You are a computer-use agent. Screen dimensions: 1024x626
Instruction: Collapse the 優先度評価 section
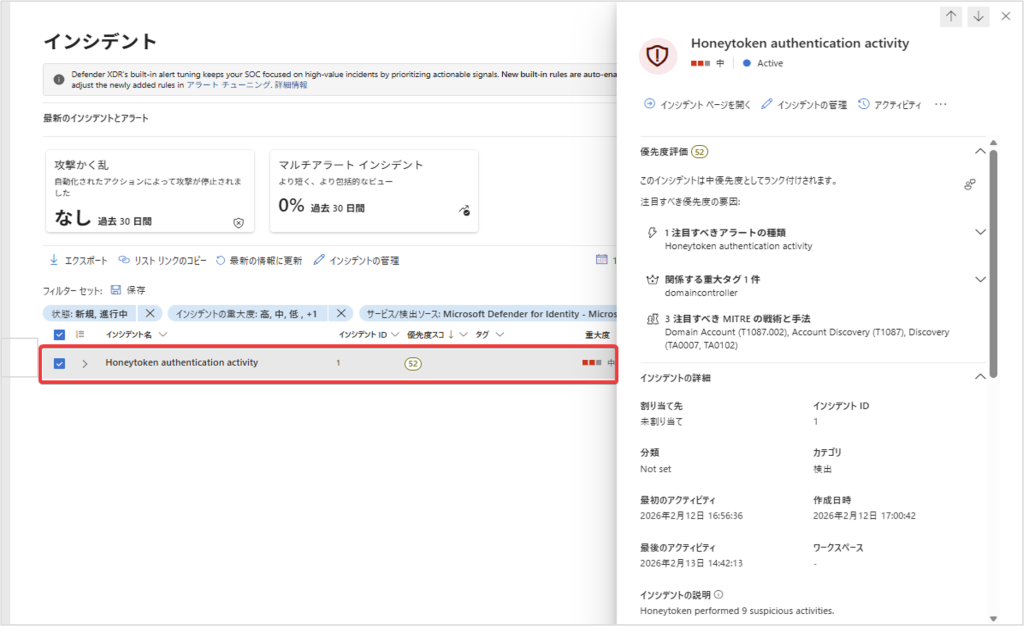980,152
